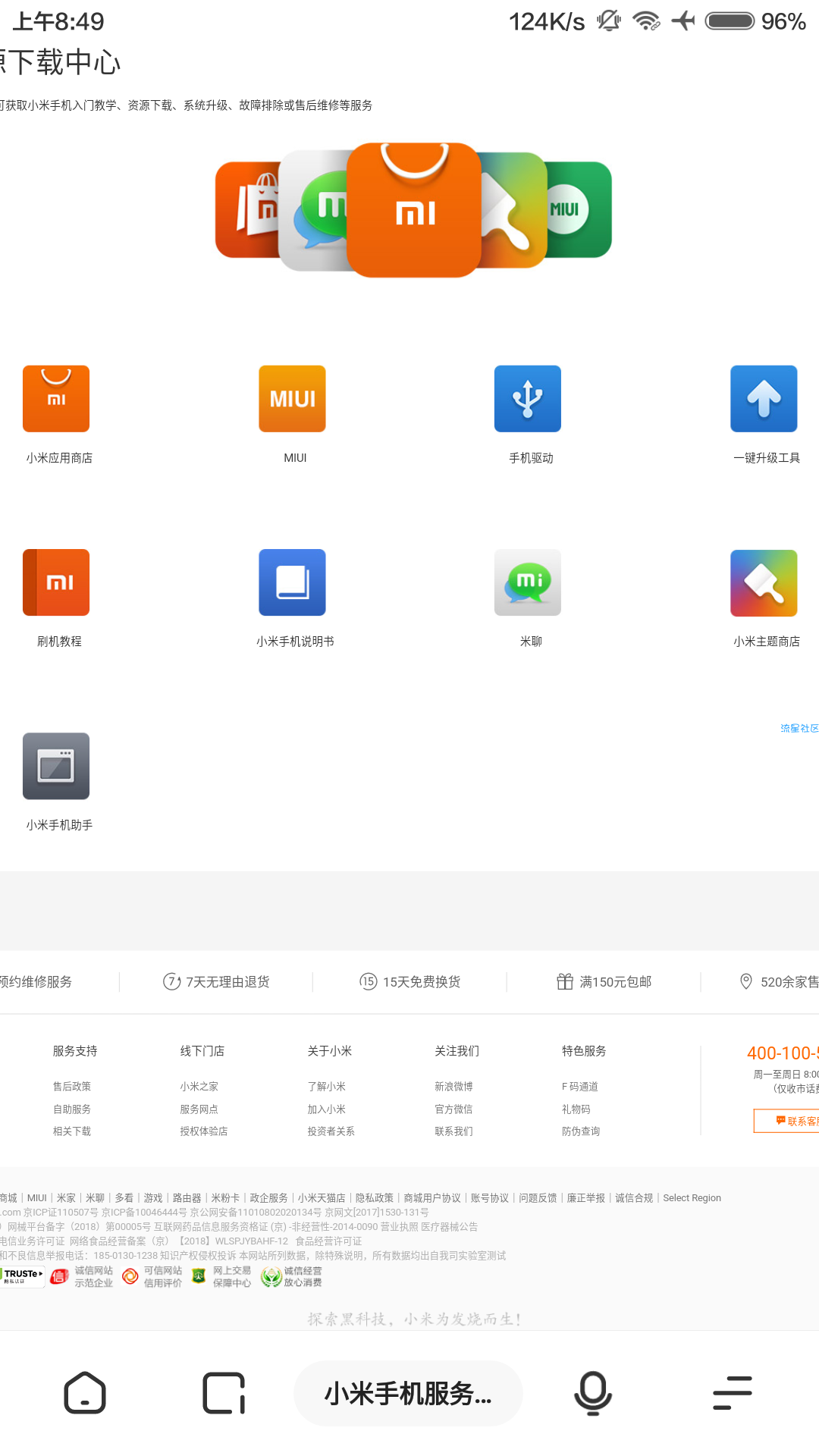Viewport: 819px width, 1456px height.
Task: Tap the 7天无理由退货 icon
Action: pyautogui.click(x=172, y=982)
